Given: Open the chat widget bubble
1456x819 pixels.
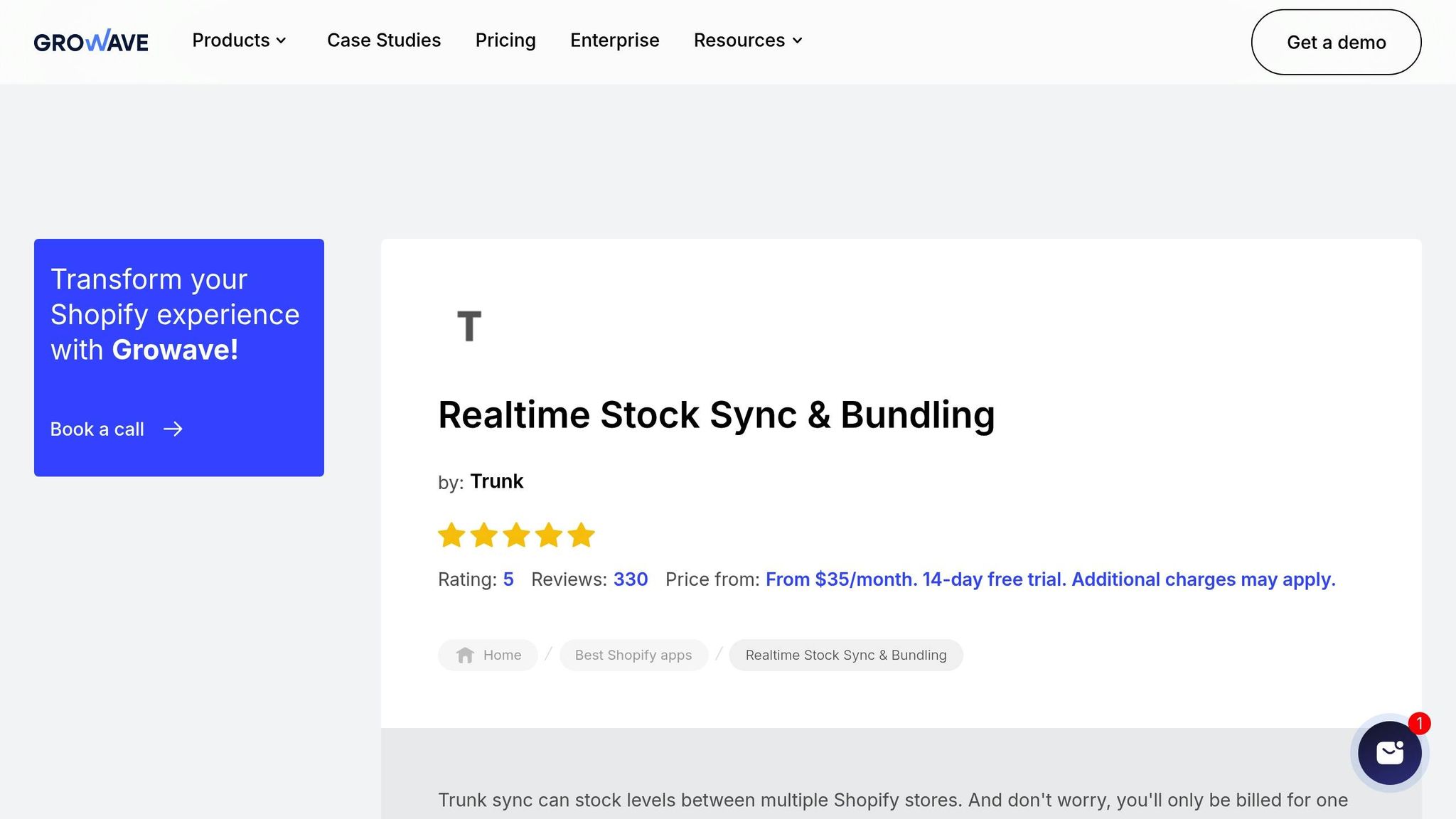Looking at the screenshot, I should 1389,753.
